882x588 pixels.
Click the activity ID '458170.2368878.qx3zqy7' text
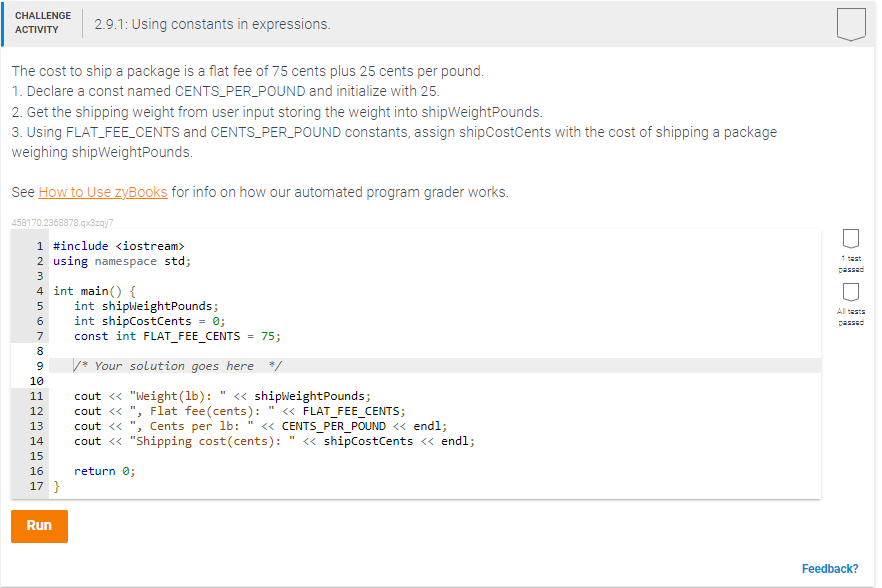pos(62,222)
